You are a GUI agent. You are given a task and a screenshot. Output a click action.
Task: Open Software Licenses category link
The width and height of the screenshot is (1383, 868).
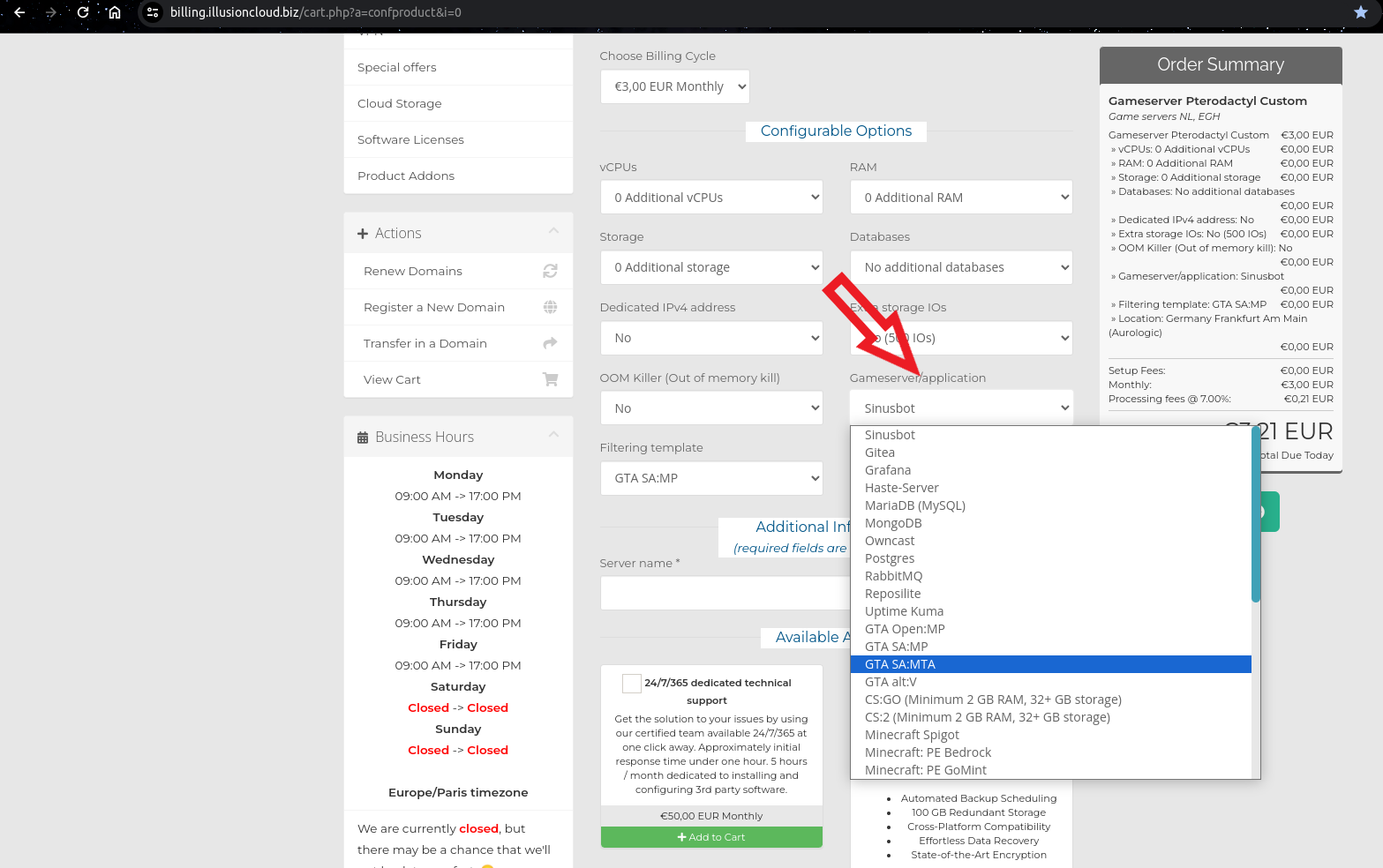click(x=458, y=139)
